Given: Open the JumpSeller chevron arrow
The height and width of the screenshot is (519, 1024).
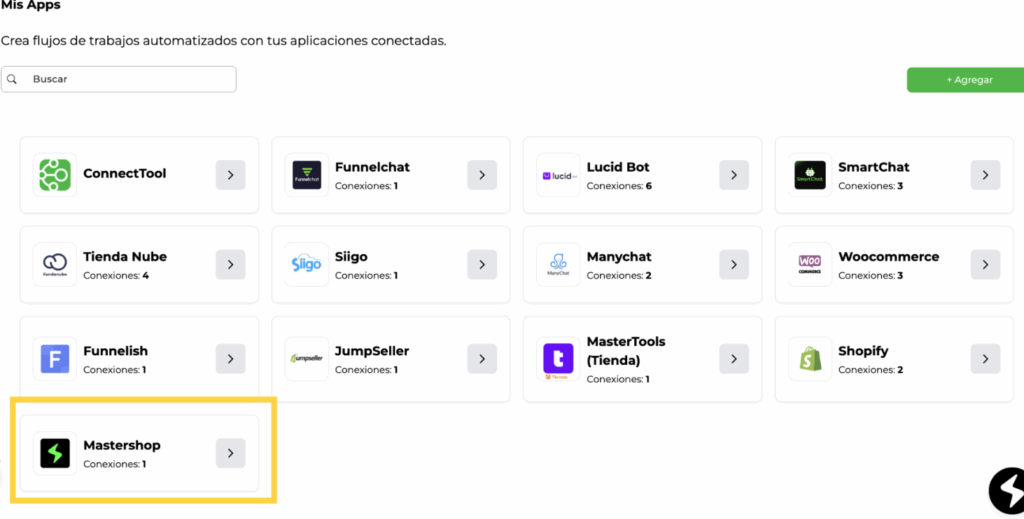Looking at the screenshot, I should (481, 359).
